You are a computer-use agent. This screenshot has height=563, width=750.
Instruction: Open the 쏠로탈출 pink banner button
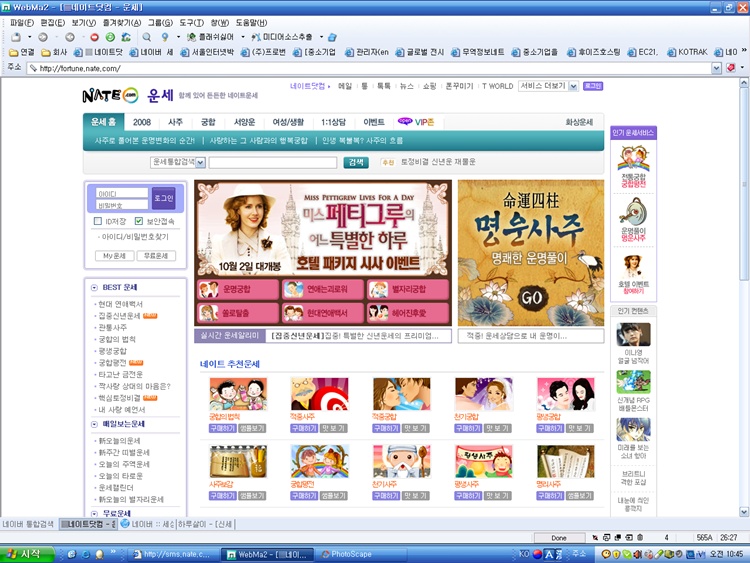[x=238, y=313]
